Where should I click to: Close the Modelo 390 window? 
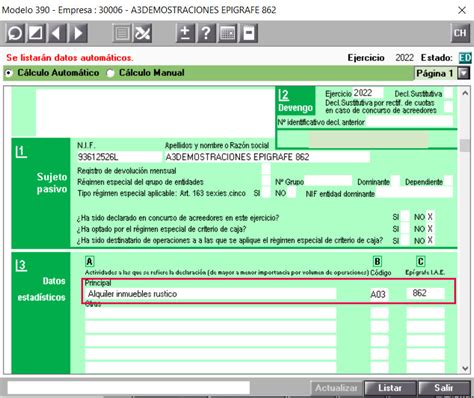[462, 10]
